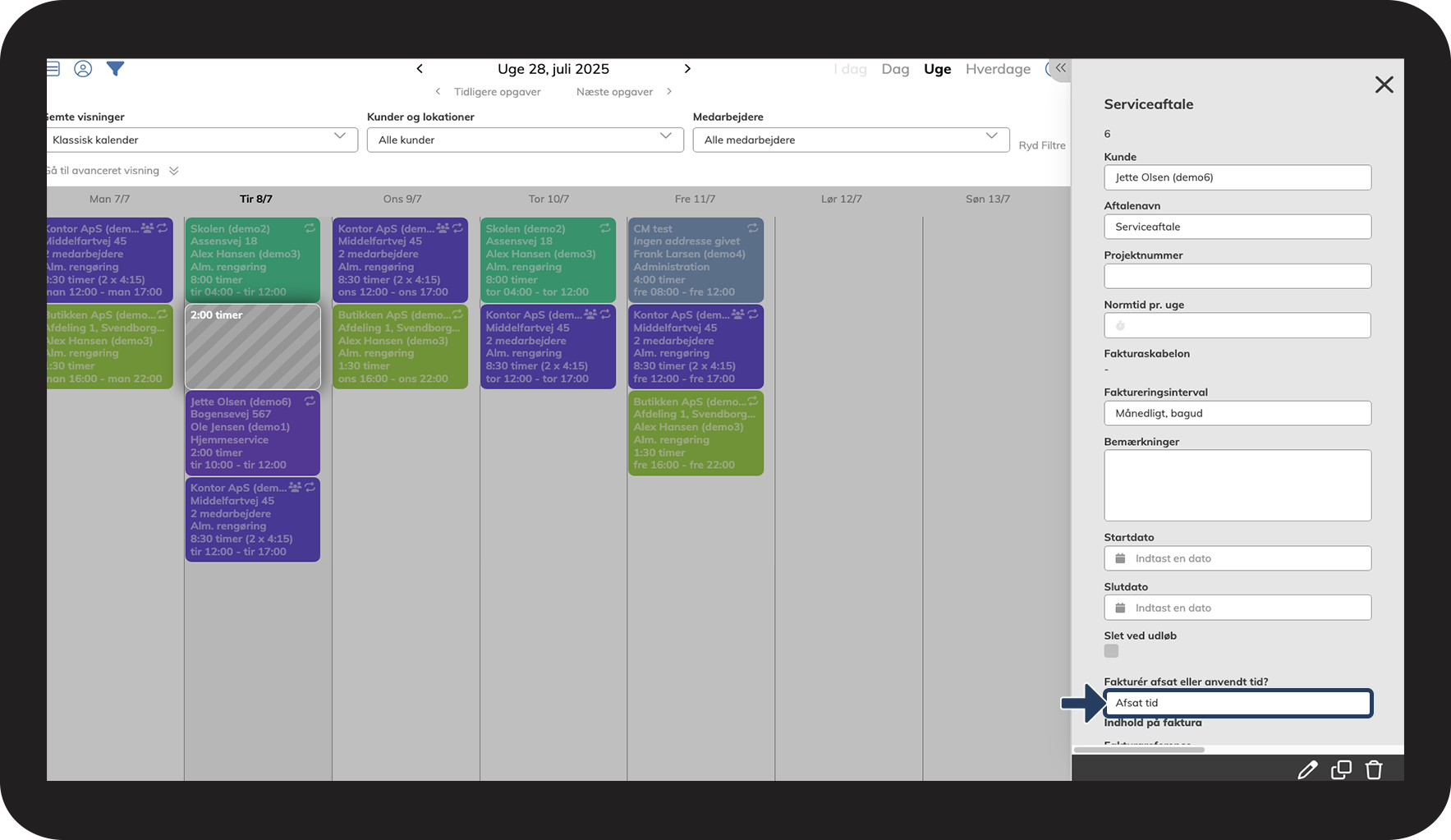Screen dimensions: 1451x840
Task: Open the hamburger menu icon
Action: (x=53, y=69)
